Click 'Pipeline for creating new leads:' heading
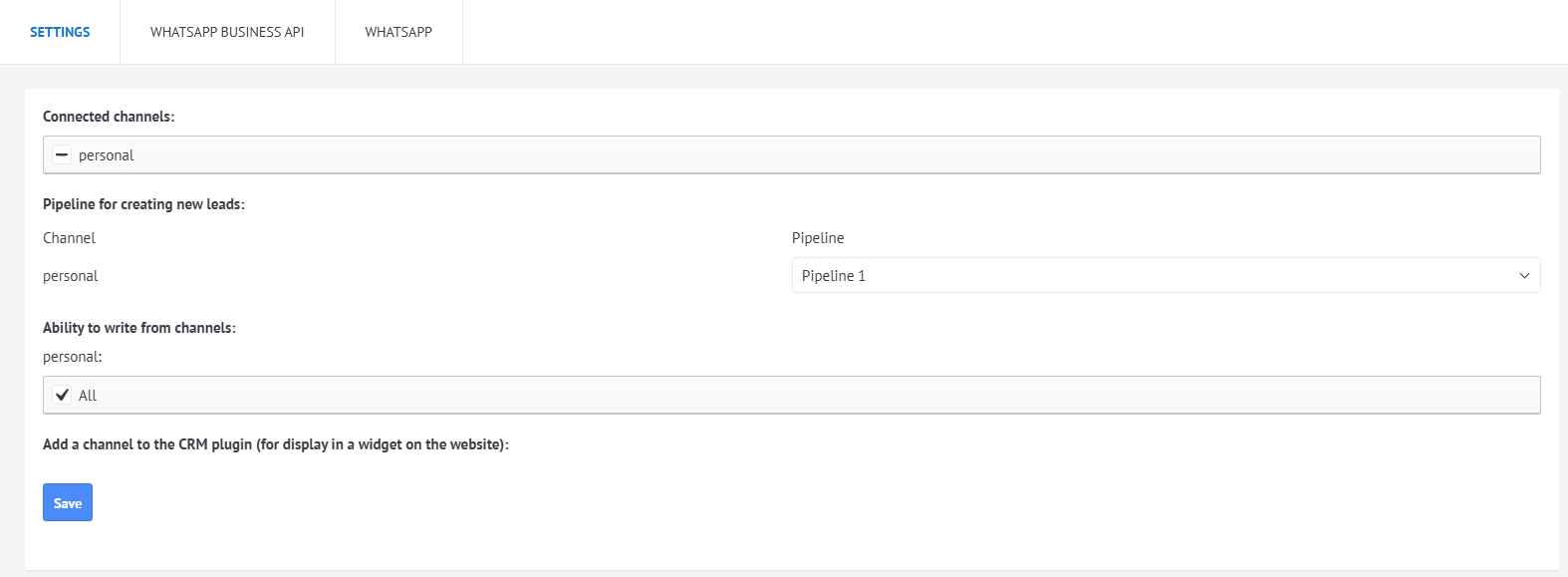The width and height of the screenshot is (1568, 577). (x=143, y=204)
